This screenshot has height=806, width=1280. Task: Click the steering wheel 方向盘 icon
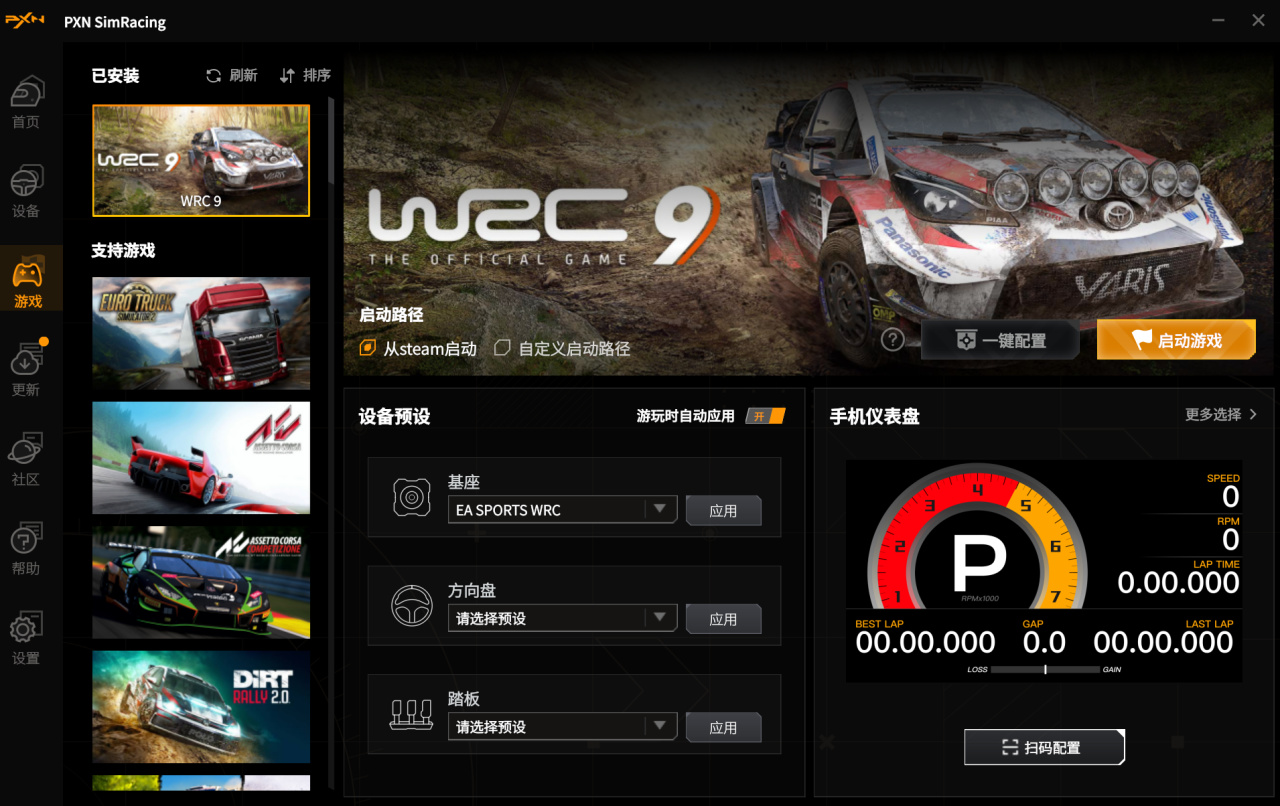[x=411, y=605]
